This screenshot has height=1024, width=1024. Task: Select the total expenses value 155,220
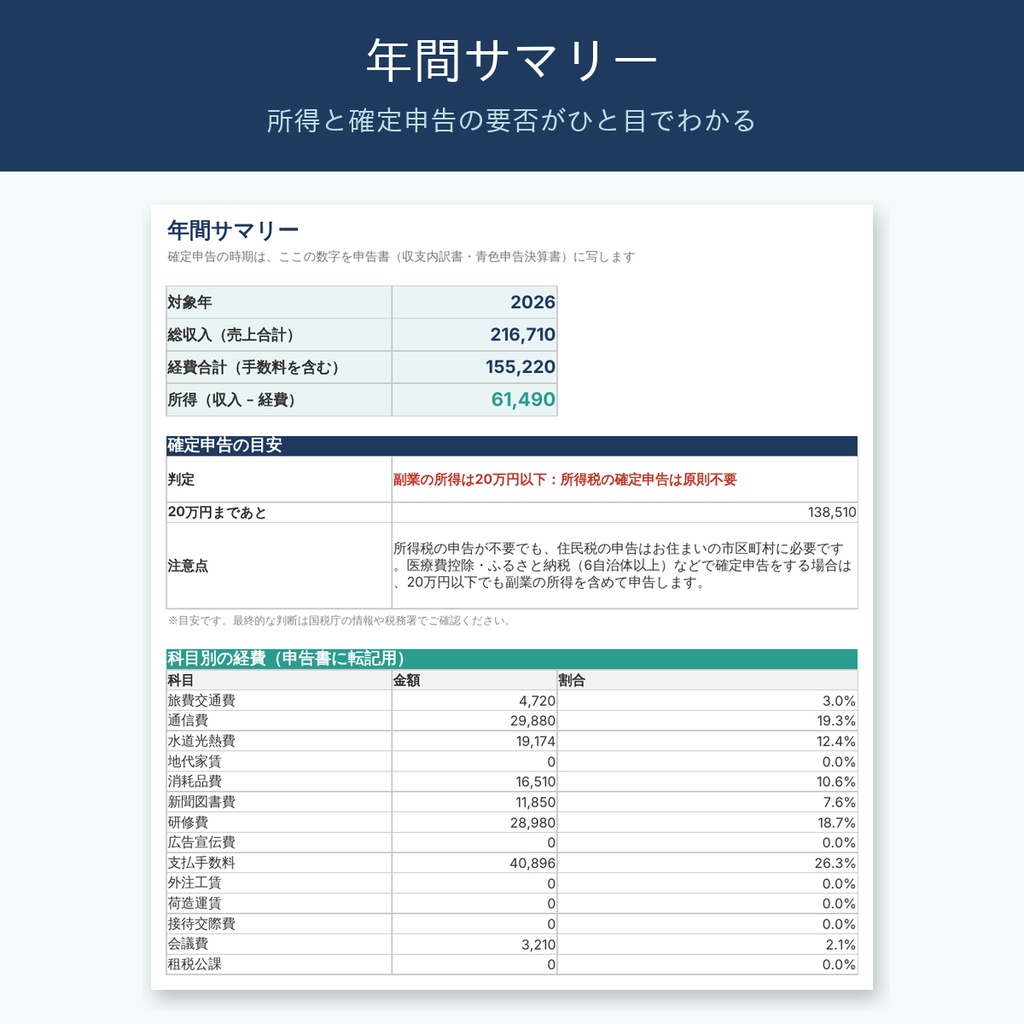520,367
